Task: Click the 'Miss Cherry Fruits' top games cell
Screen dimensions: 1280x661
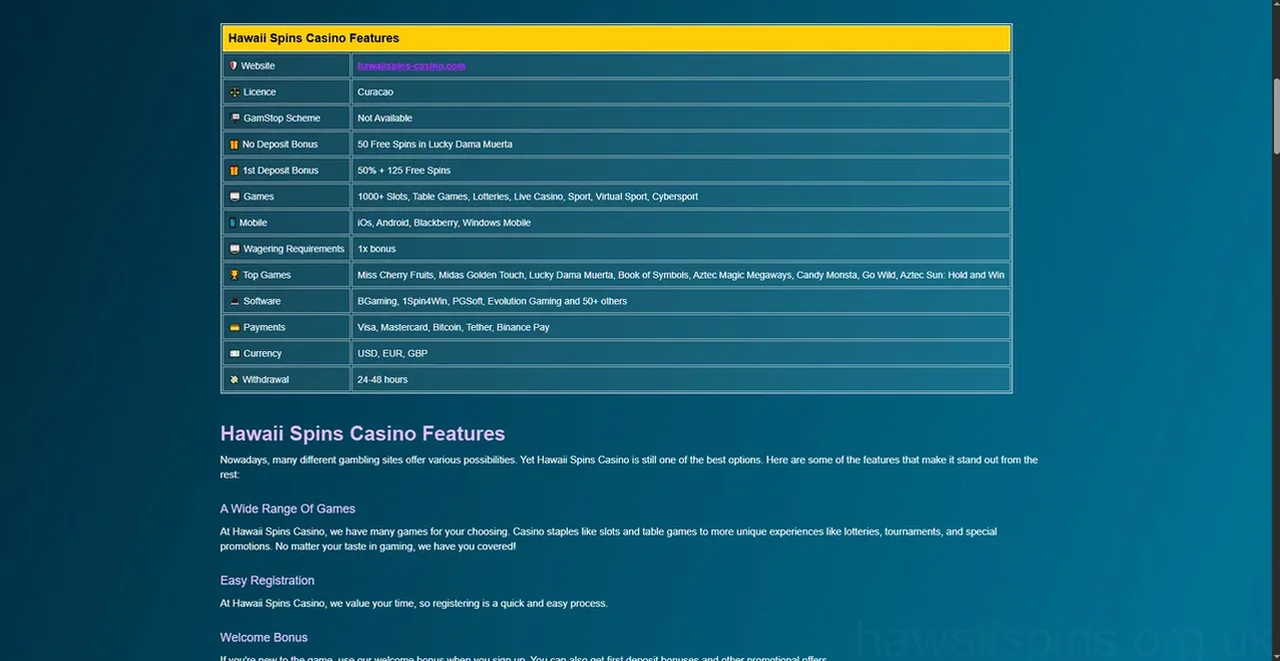Action: point(680,275)
